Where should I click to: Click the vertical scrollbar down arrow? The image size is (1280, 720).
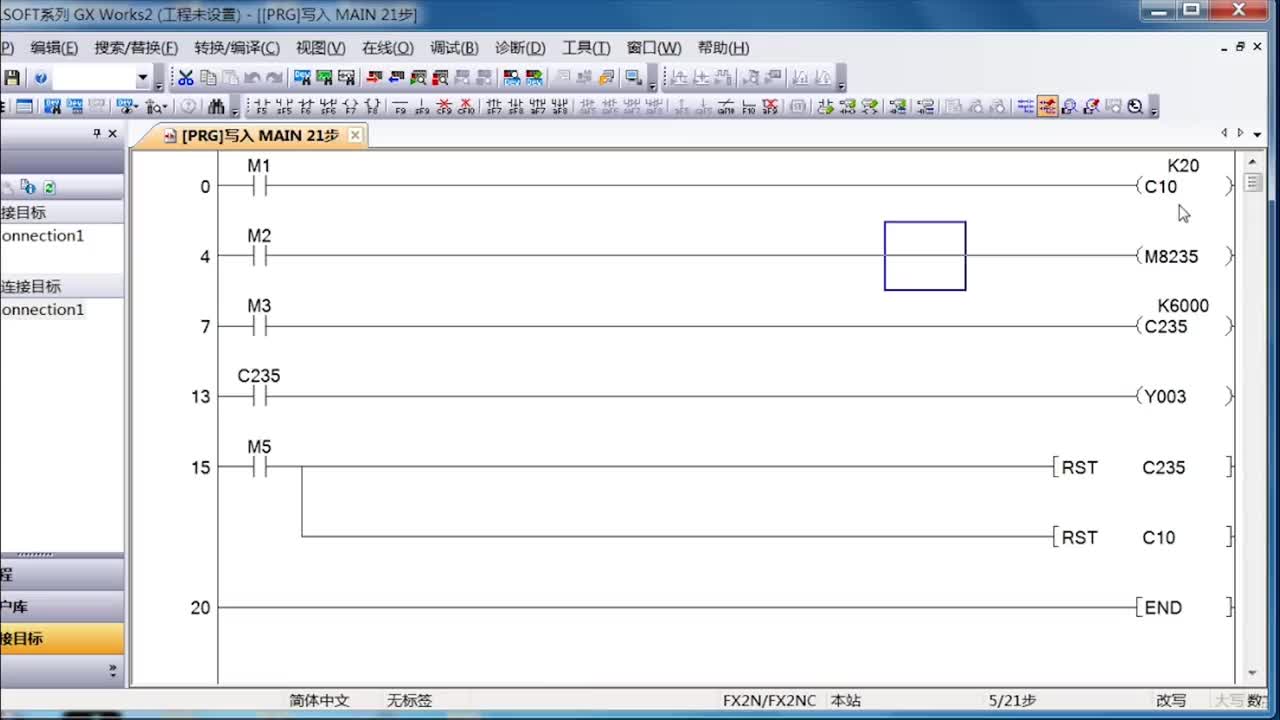(x=1252, y=673)
